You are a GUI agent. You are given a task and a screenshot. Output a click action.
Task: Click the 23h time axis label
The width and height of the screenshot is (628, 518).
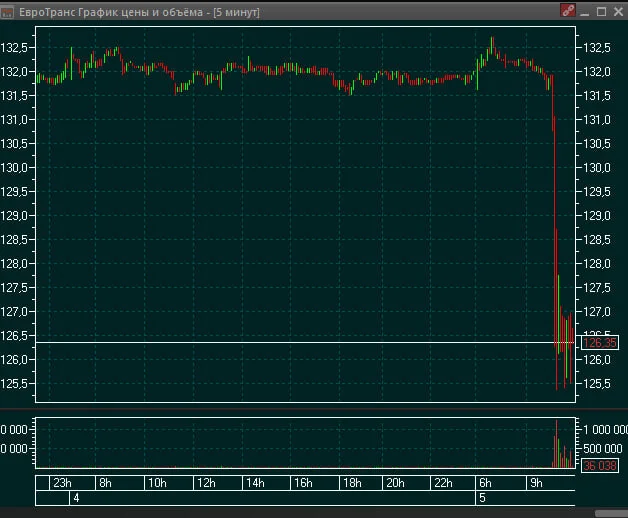tap(62, 483)
